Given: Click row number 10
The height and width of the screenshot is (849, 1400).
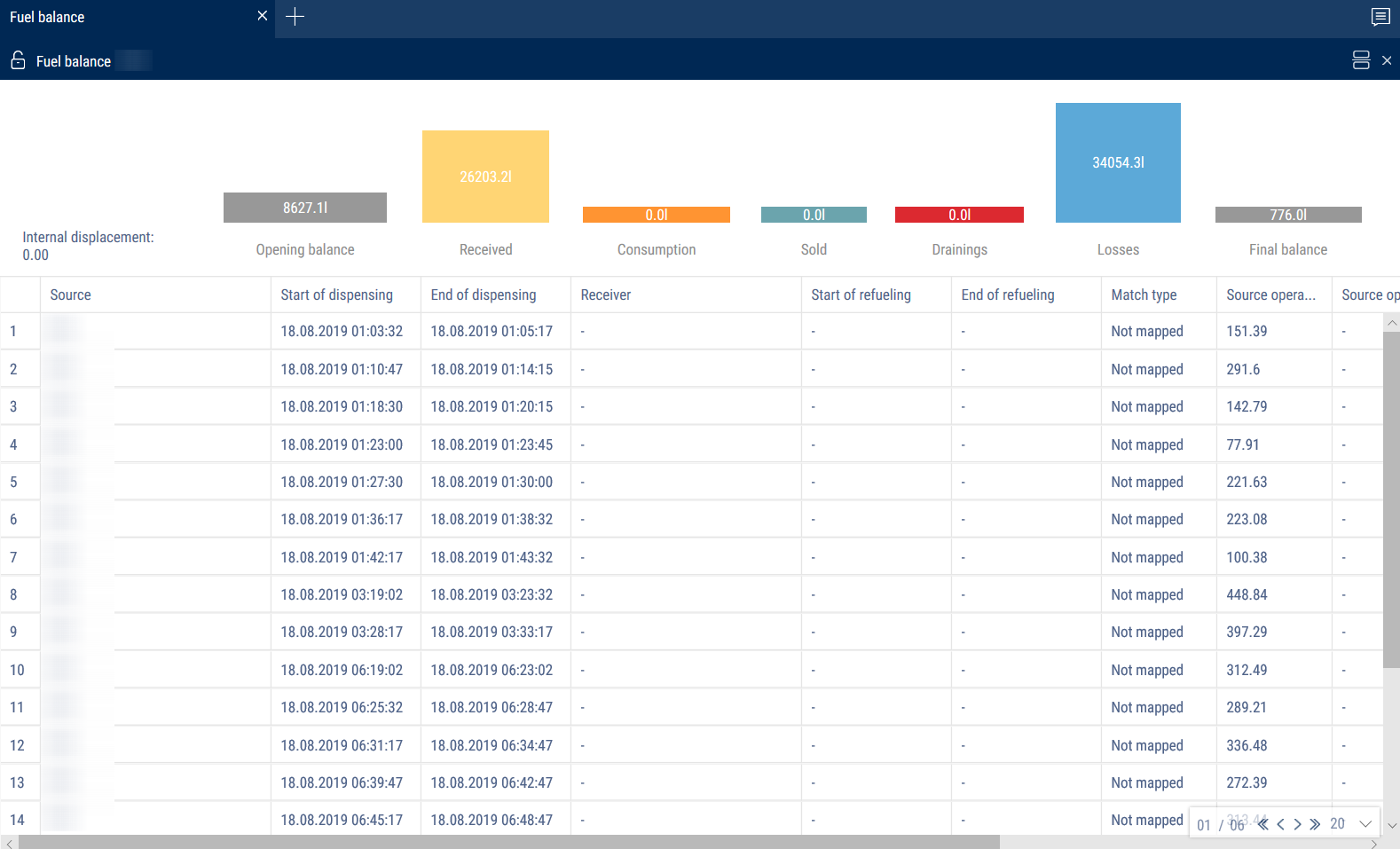Looking at the screenshot, I should tap(17, 670).
